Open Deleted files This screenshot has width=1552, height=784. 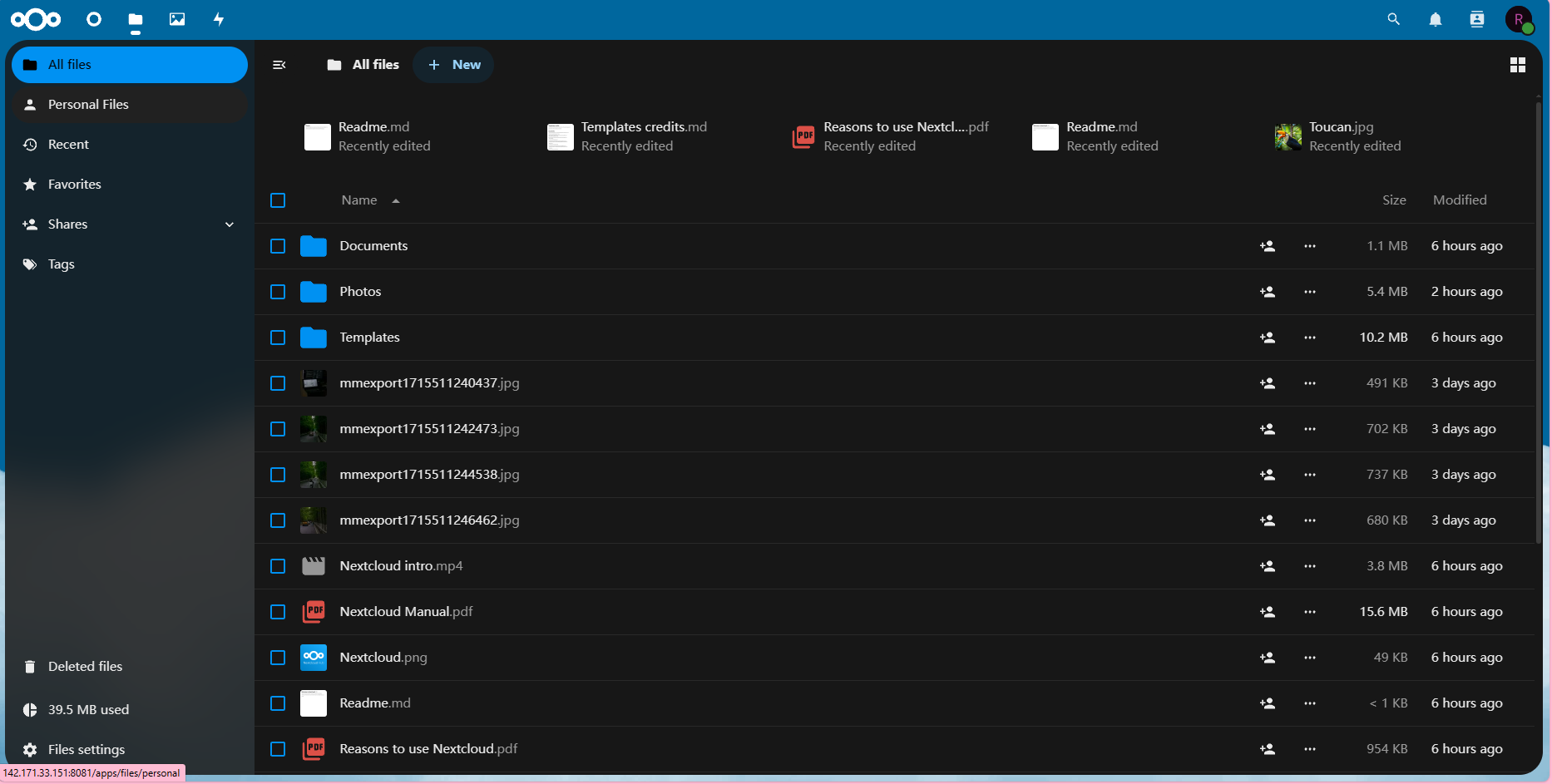tap(130, 667)
